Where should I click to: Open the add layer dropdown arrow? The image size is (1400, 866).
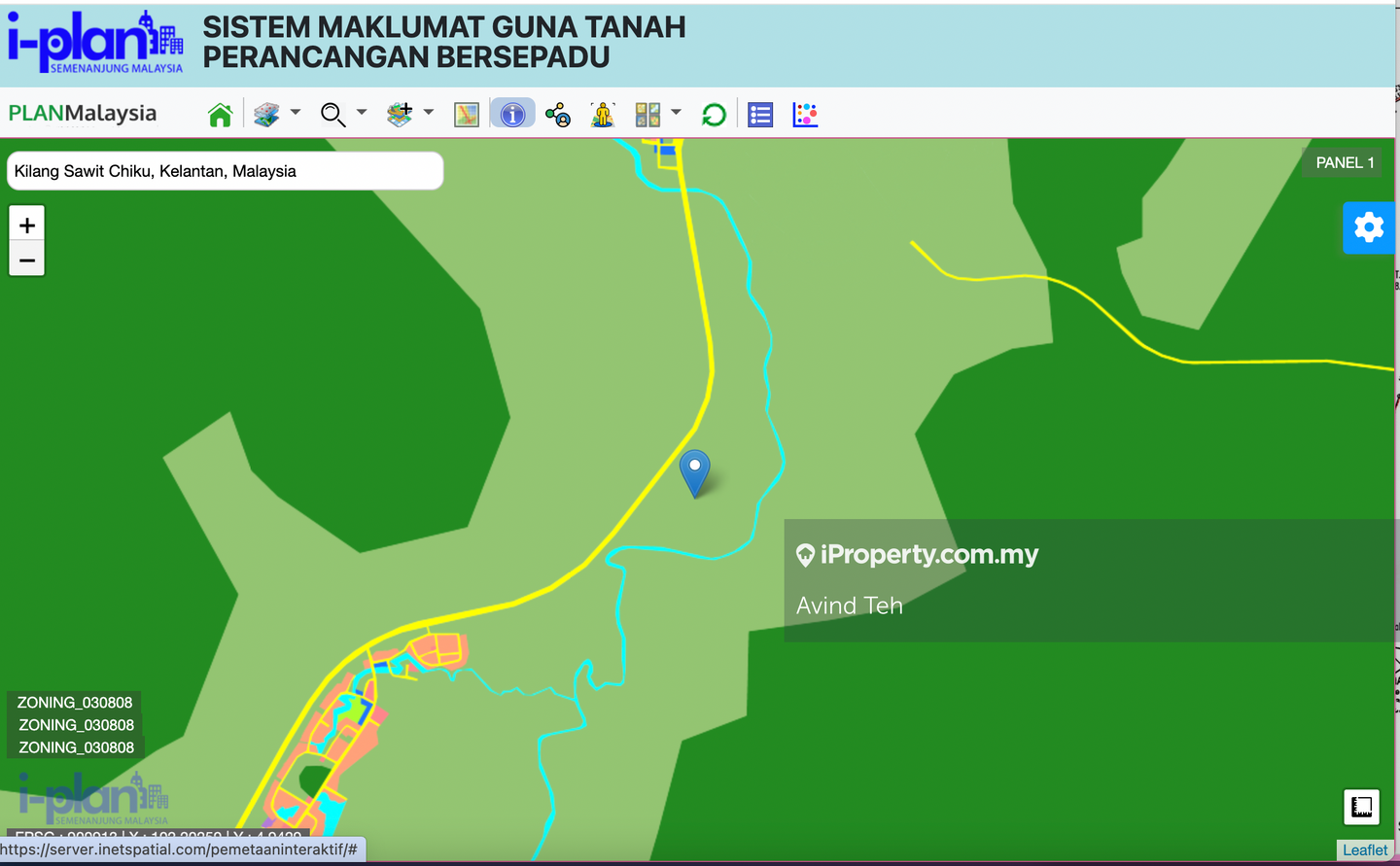coord(429,113)
